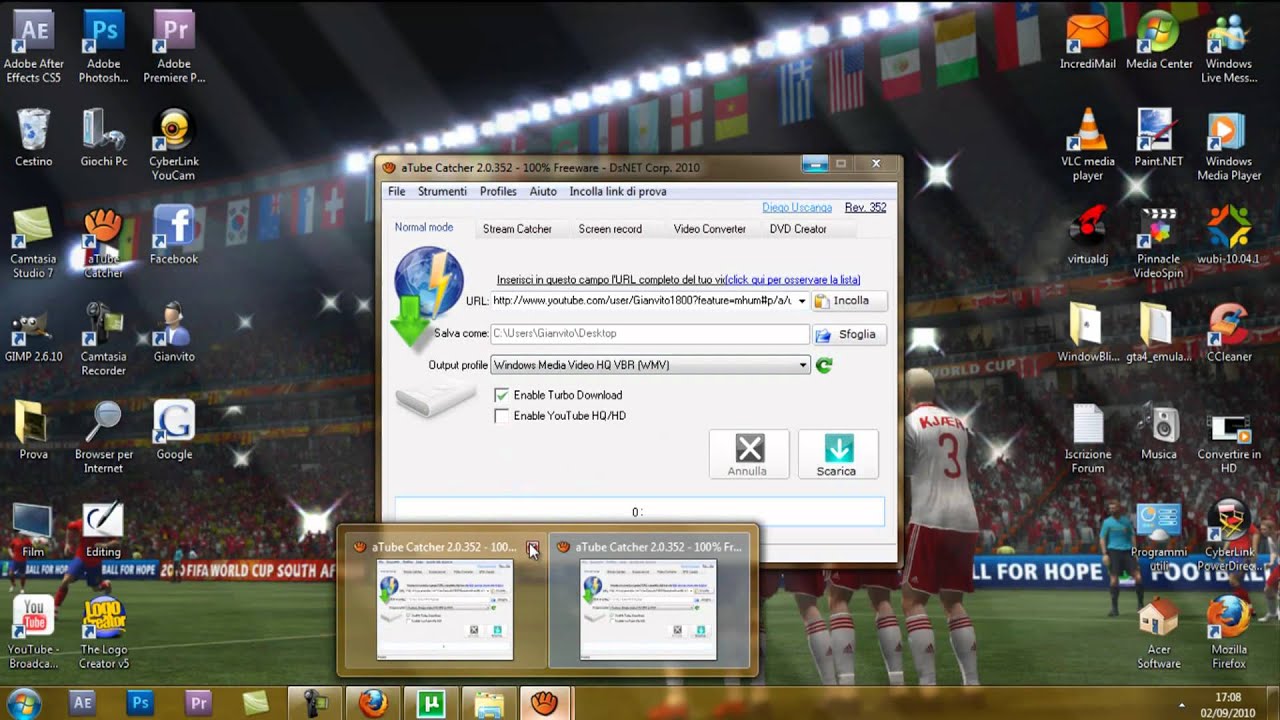
Task: Show hidden system tray icons arrow
Action: pyautogui.click(x=1182, y=704)
